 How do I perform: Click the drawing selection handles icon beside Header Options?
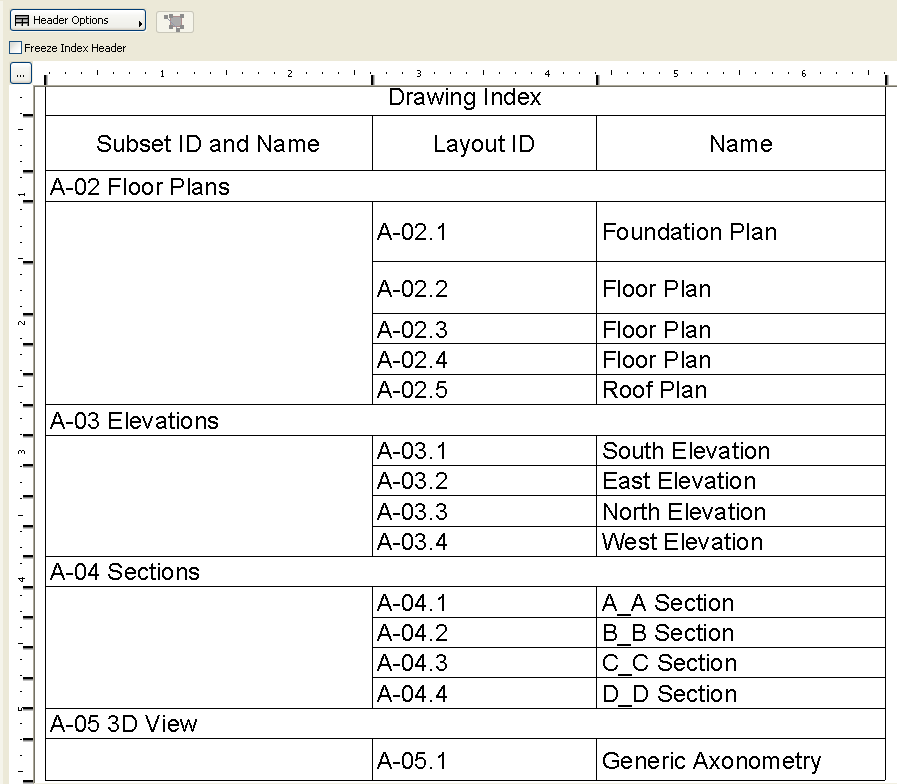tap(174, 20)
